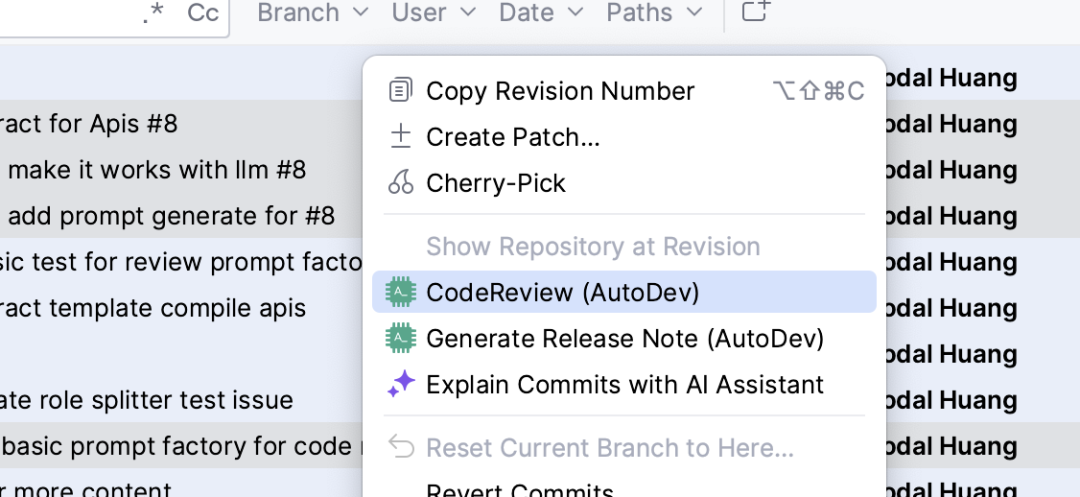
Task: Select commit 'make it works with llm #8'
Action: coord(157,170)
